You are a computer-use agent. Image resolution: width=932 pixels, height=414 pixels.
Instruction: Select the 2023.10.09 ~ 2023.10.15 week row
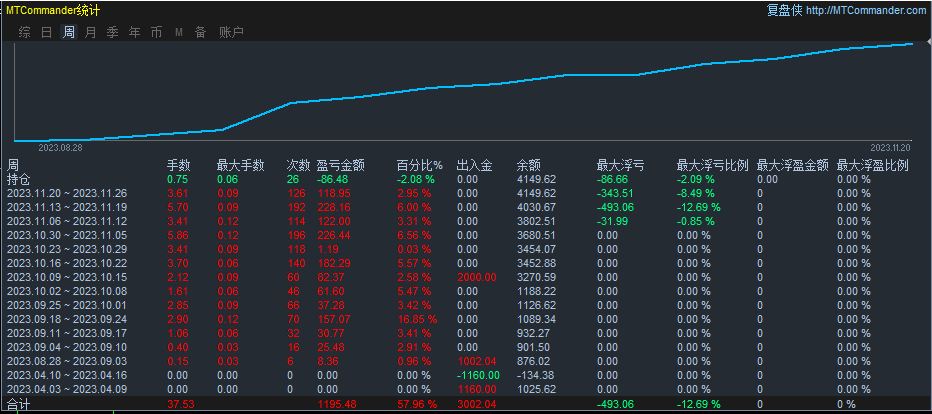[x=466, y=277]
